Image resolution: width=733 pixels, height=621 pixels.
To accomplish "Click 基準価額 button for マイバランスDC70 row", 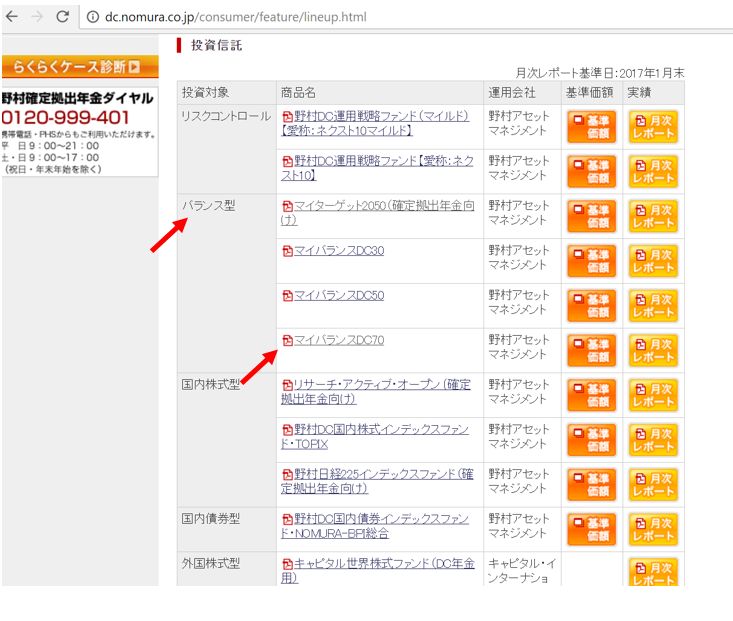I will tap(592, 351).
